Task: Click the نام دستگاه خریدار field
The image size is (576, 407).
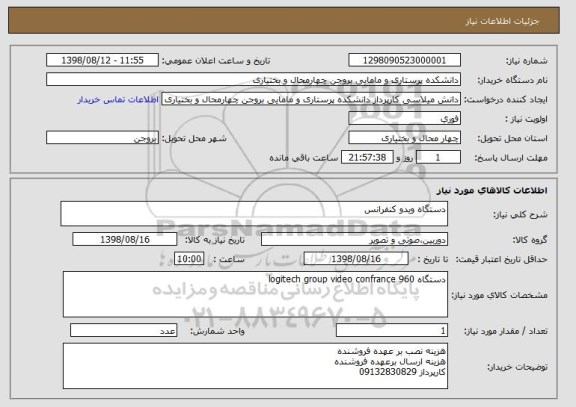Action: (253, 80)
